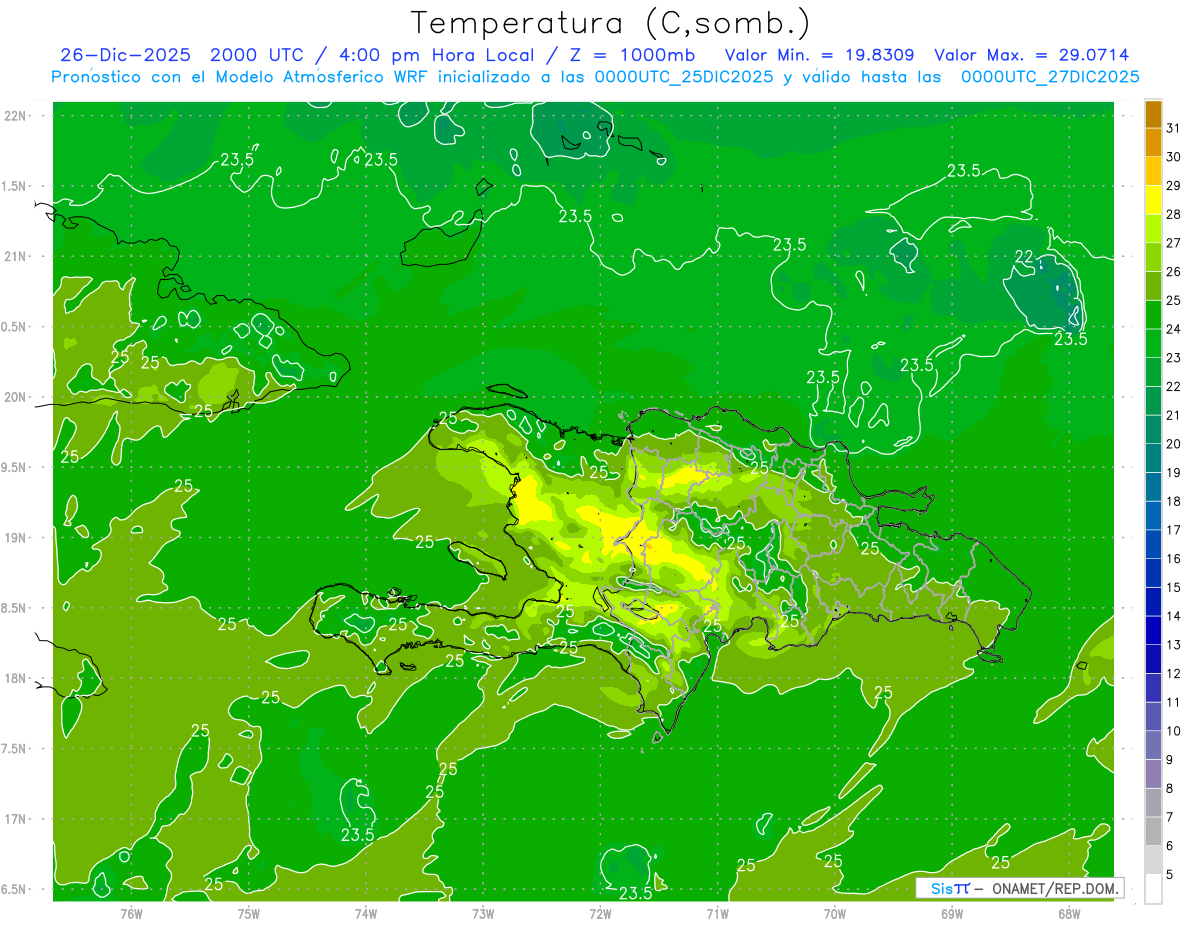Click the 'Valor Min. = 19.8309' readout
This screenshot has width=1200, height=927.
pos(822,55)
